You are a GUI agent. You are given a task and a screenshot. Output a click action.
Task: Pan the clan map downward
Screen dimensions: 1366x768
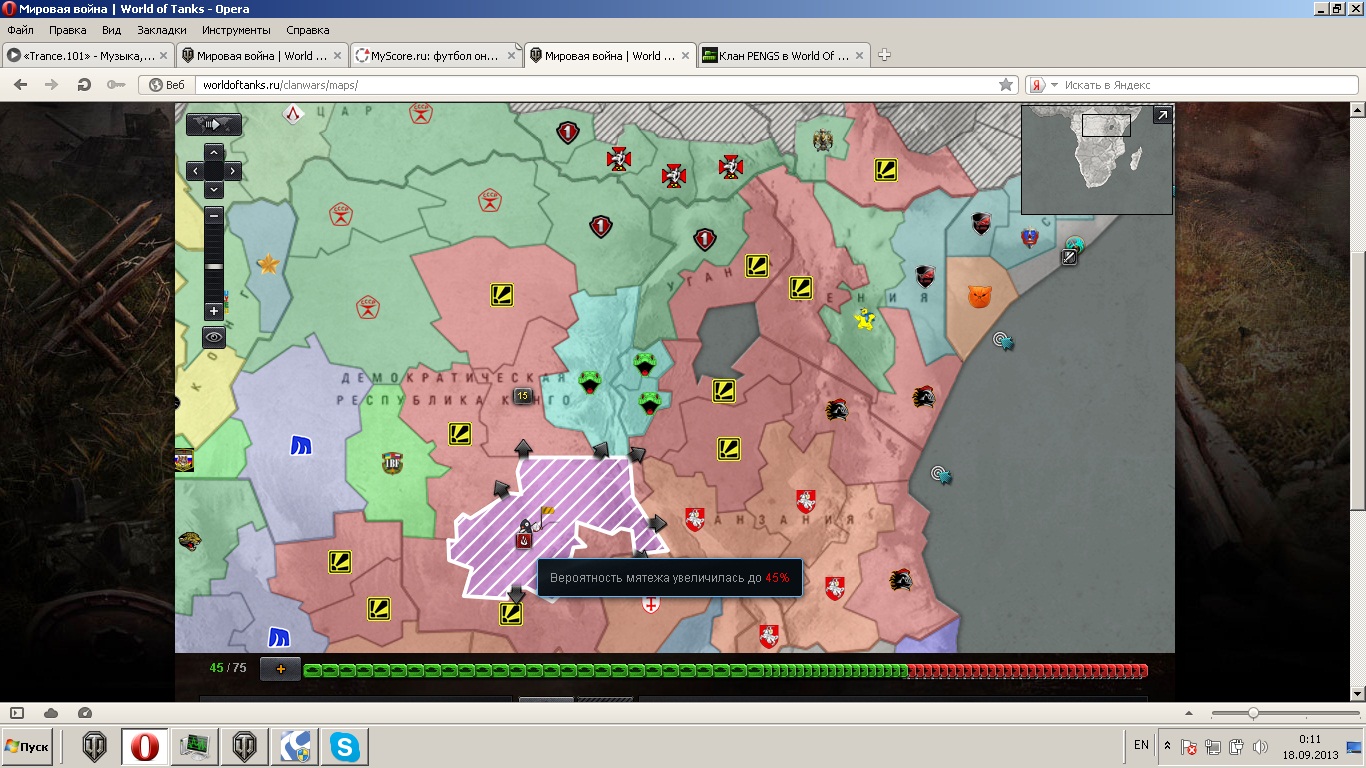tap(214, 189)
